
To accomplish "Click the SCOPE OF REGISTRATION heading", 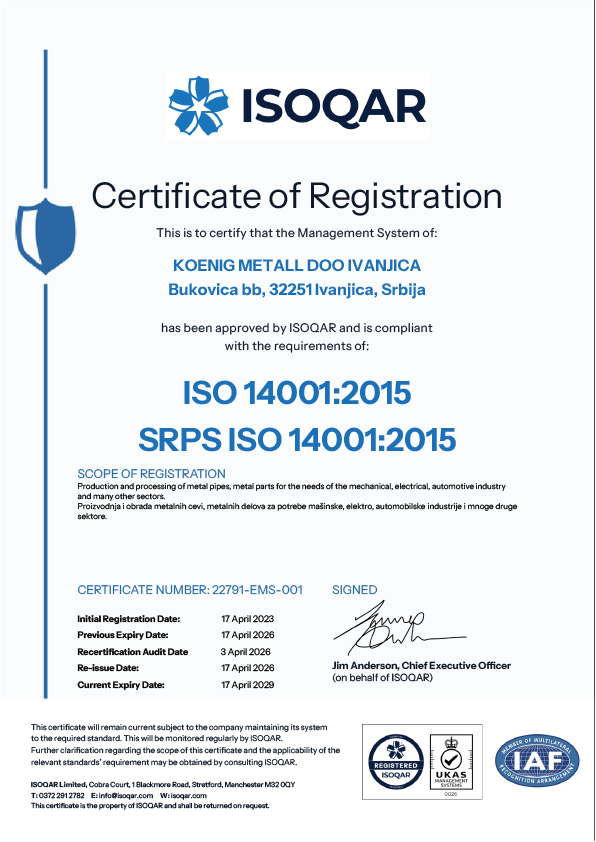I will pos(151,474).
